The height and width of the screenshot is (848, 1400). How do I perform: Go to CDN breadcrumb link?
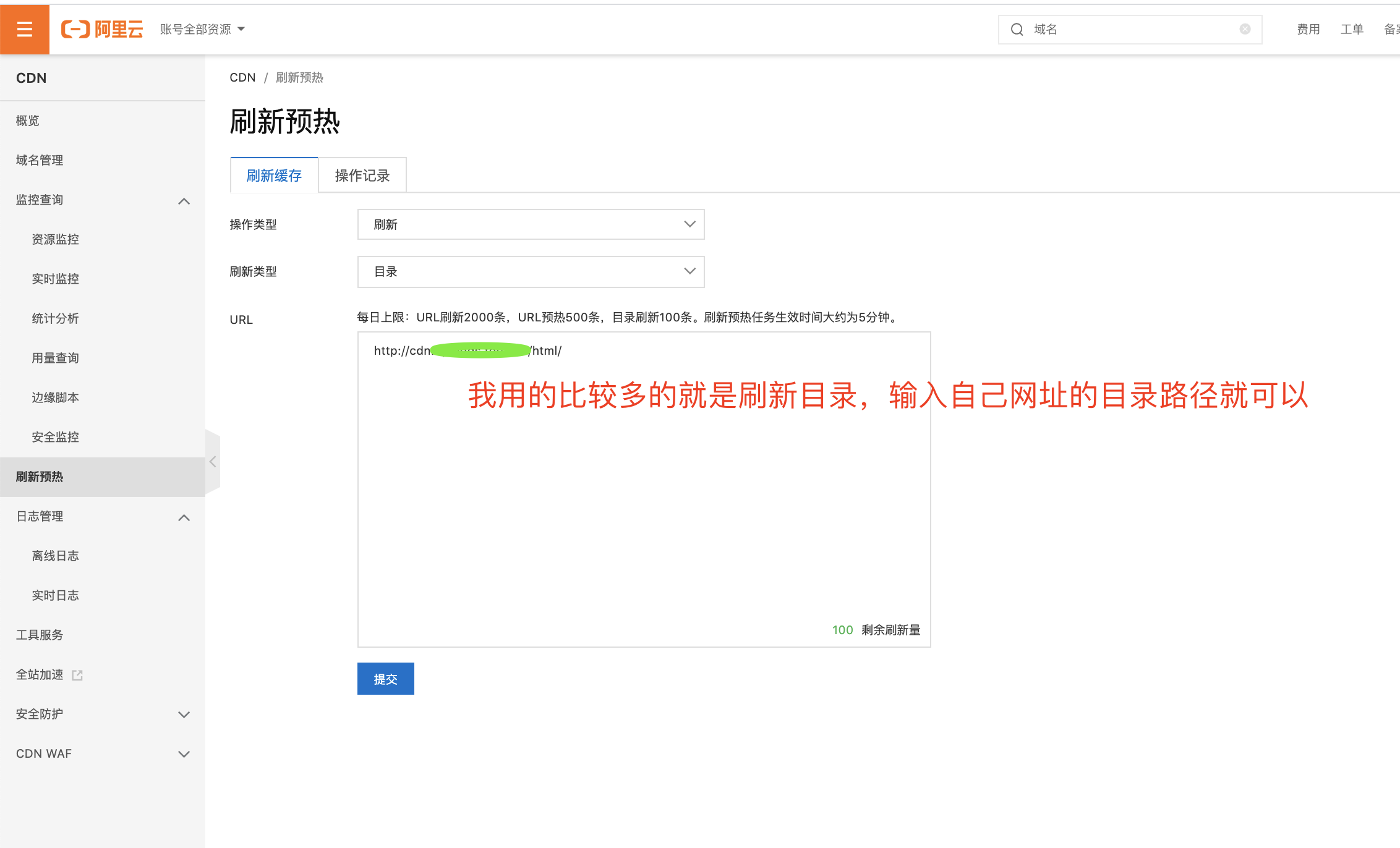click(x=242, y=77)
